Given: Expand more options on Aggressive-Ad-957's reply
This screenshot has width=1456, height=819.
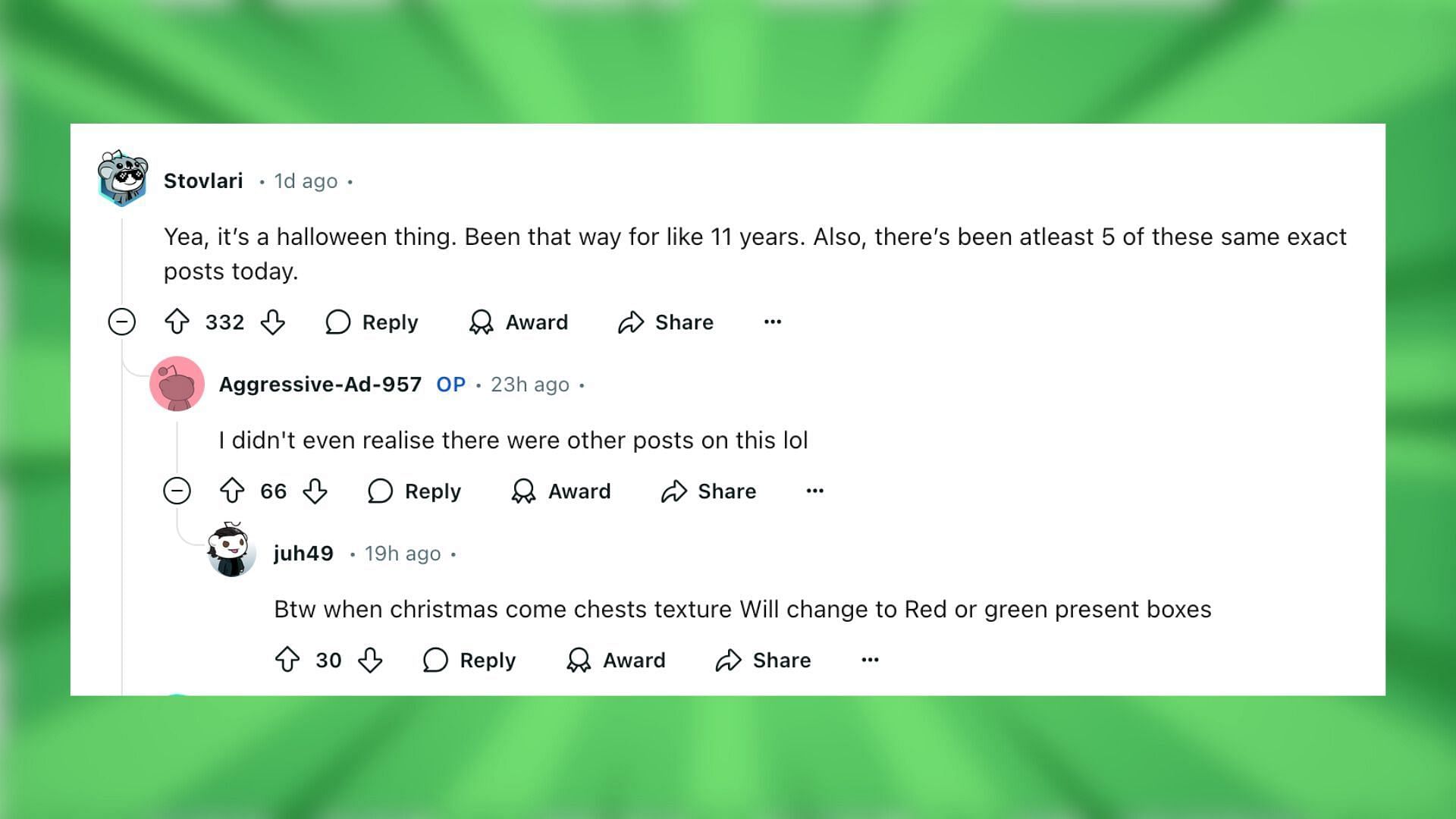Looking at the screenshot, I should click(x=815, y=491).
